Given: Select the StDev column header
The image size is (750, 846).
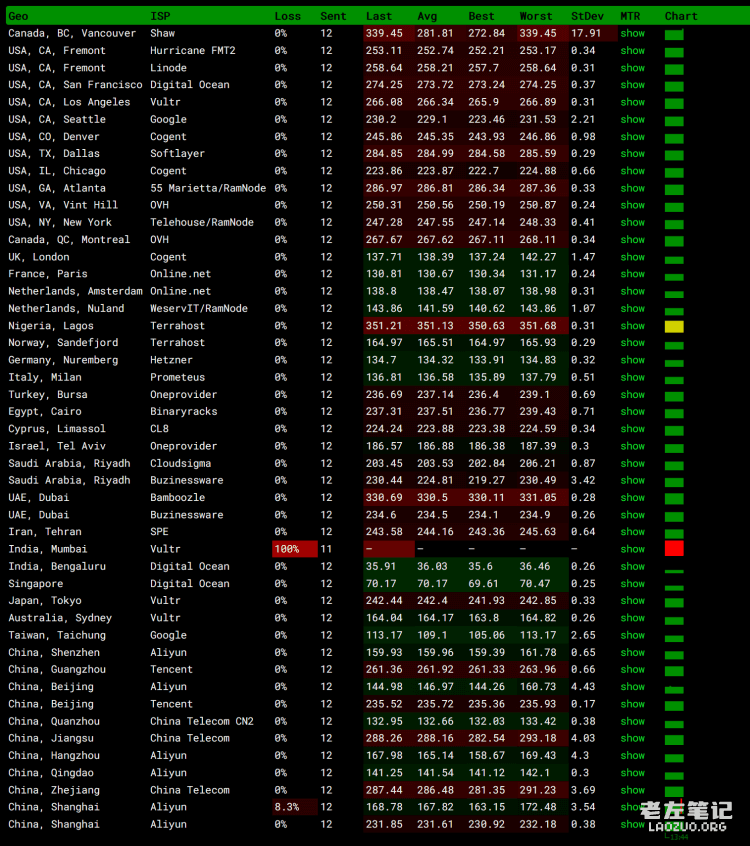Looking at the screenshot, I should [x=586, y=16].
